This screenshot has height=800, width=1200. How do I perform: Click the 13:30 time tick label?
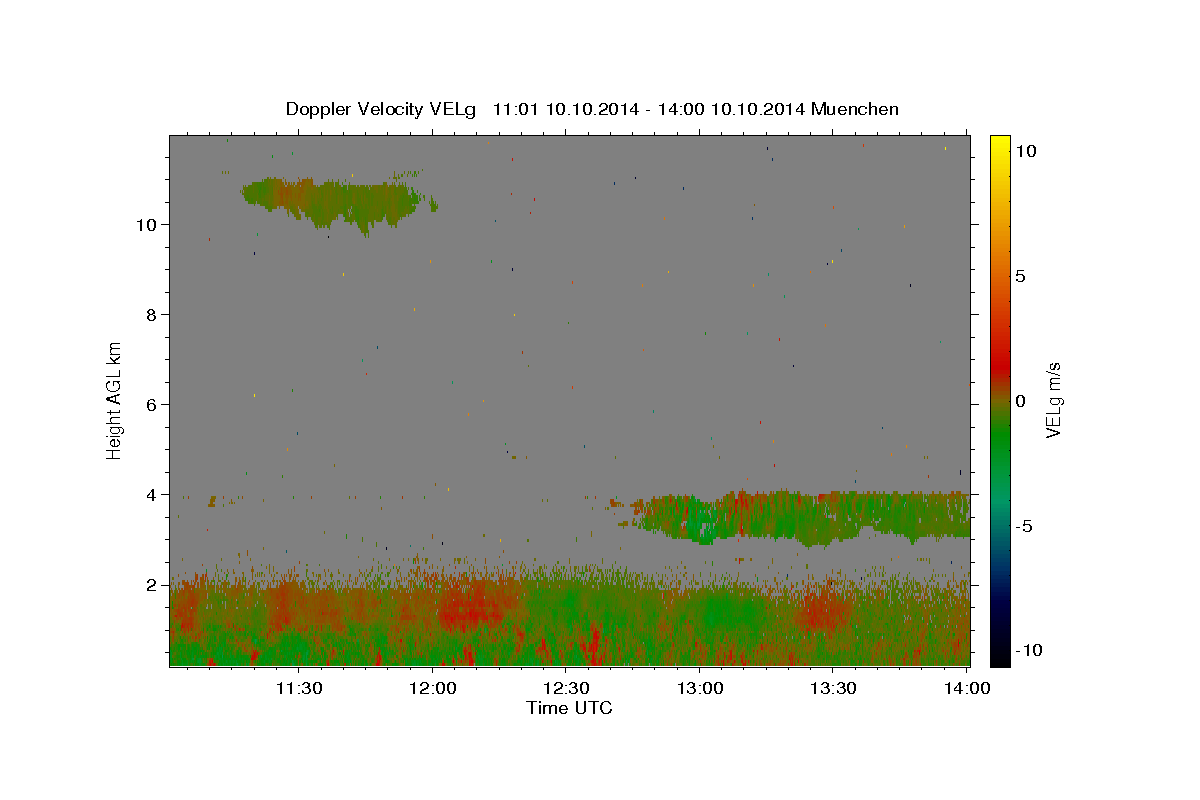point(833,688)
